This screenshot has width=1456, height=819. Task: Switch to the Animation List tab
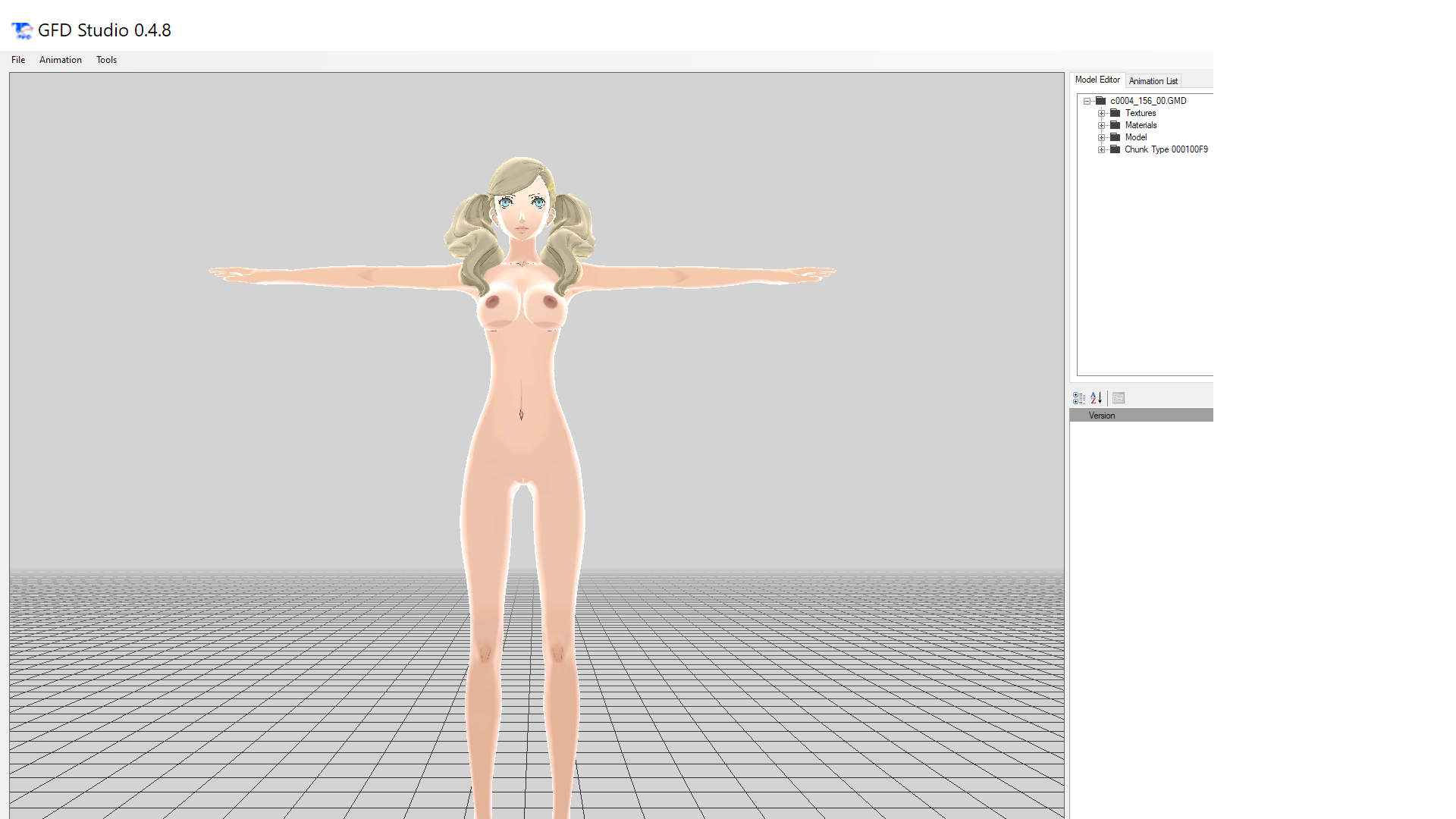pyautogui.click(x=1153, y=81)
